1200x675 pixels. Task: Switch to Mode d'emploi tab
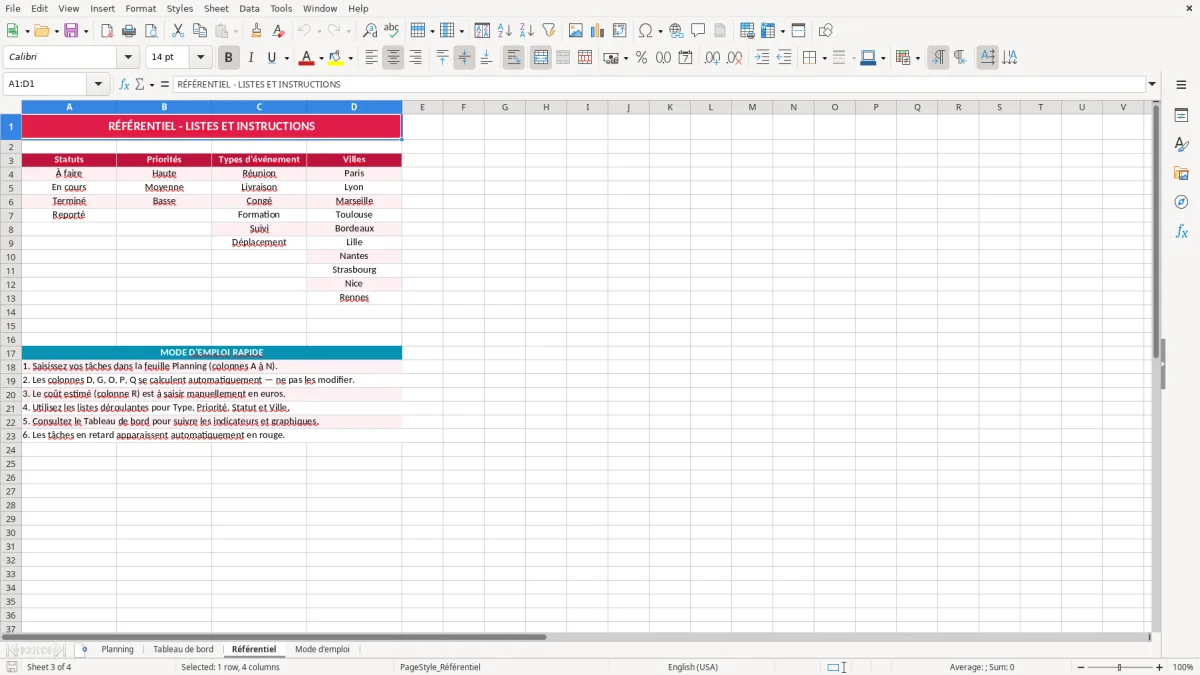(x=322, y=649)
